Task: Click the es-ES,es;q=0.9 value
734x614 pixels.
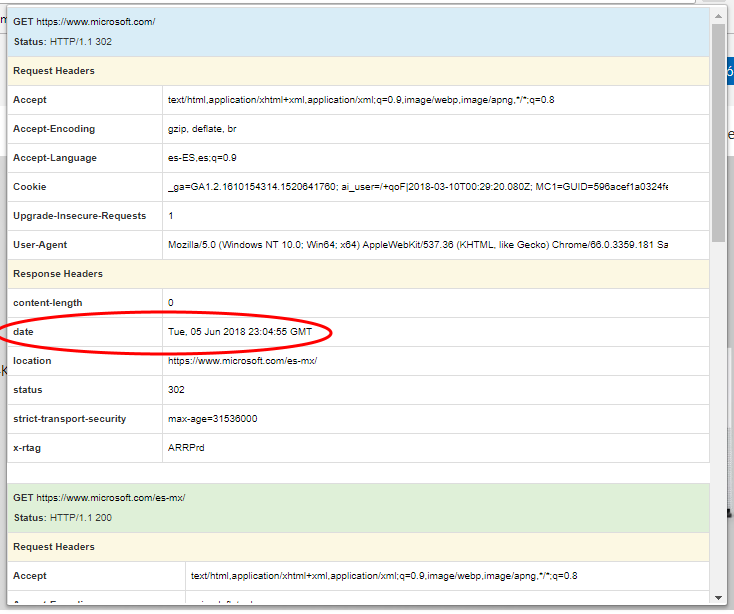Action: tap(202, 158)
